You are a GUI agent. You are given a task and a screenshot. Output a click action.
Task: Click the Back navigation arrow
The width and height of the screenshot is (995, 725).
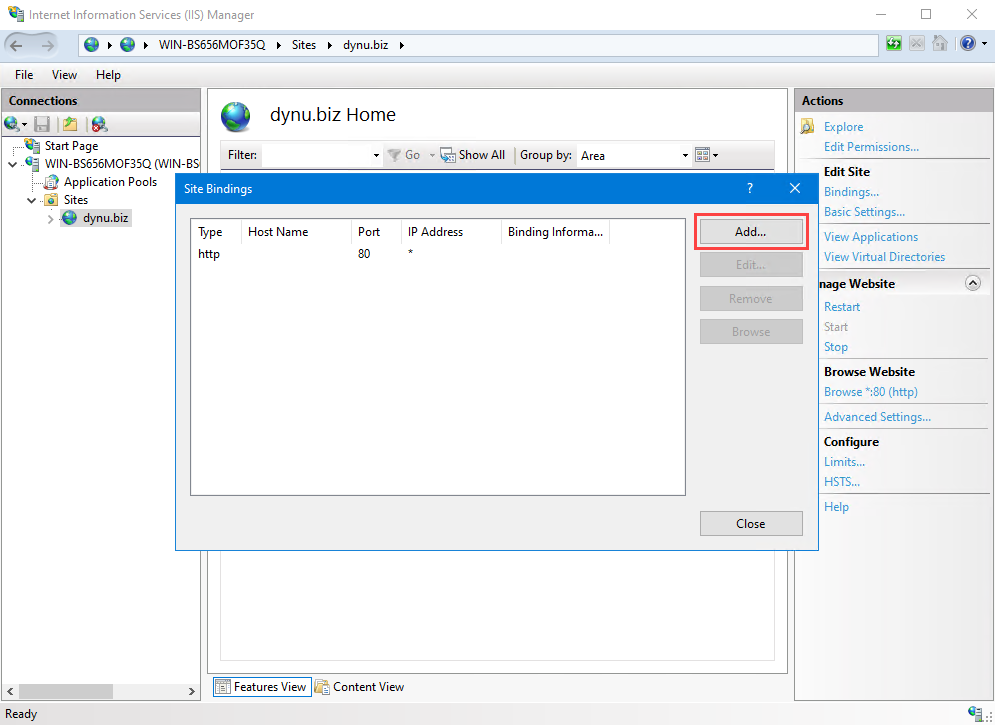coord(16,45)
